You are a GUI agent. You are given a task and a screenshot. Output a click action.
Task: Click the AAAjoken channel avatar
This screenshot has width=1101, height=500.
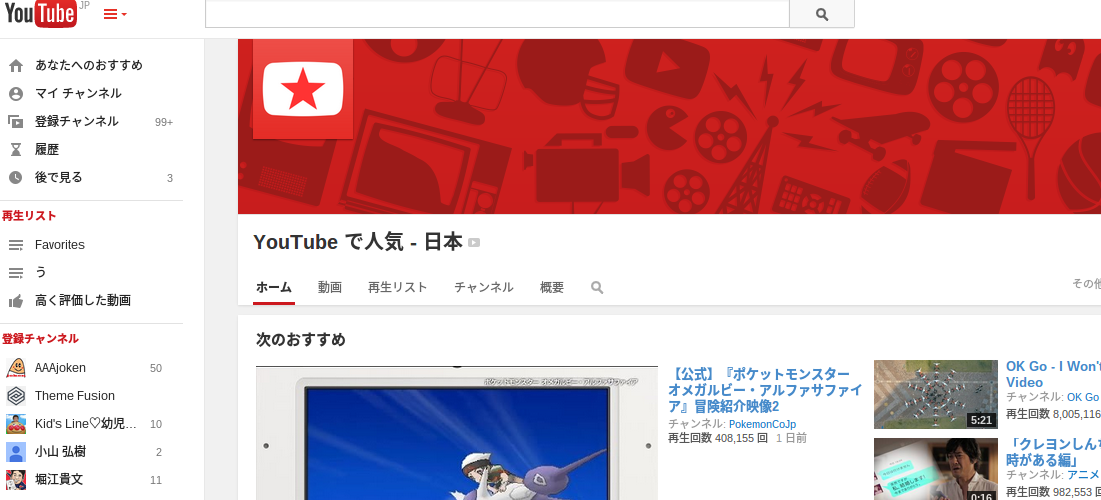(15, 367)
